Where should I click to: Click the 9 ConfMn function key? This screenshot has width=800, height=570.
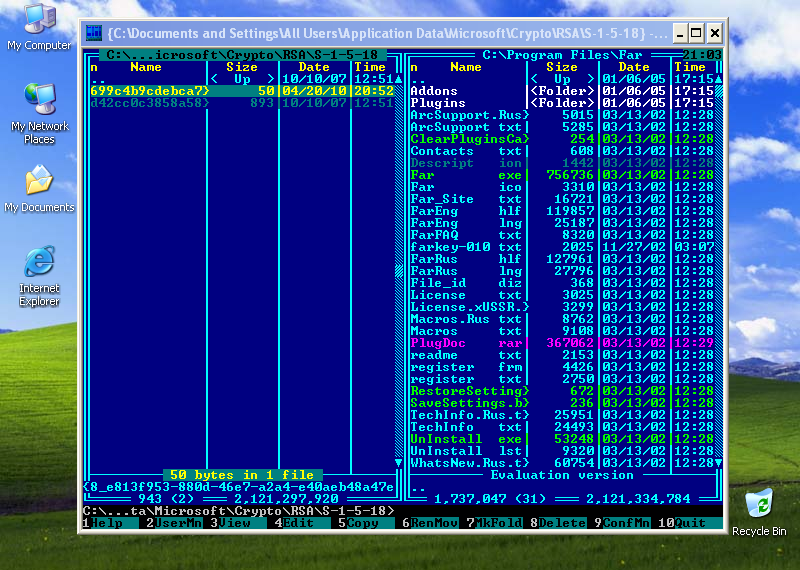coord(622,523)
